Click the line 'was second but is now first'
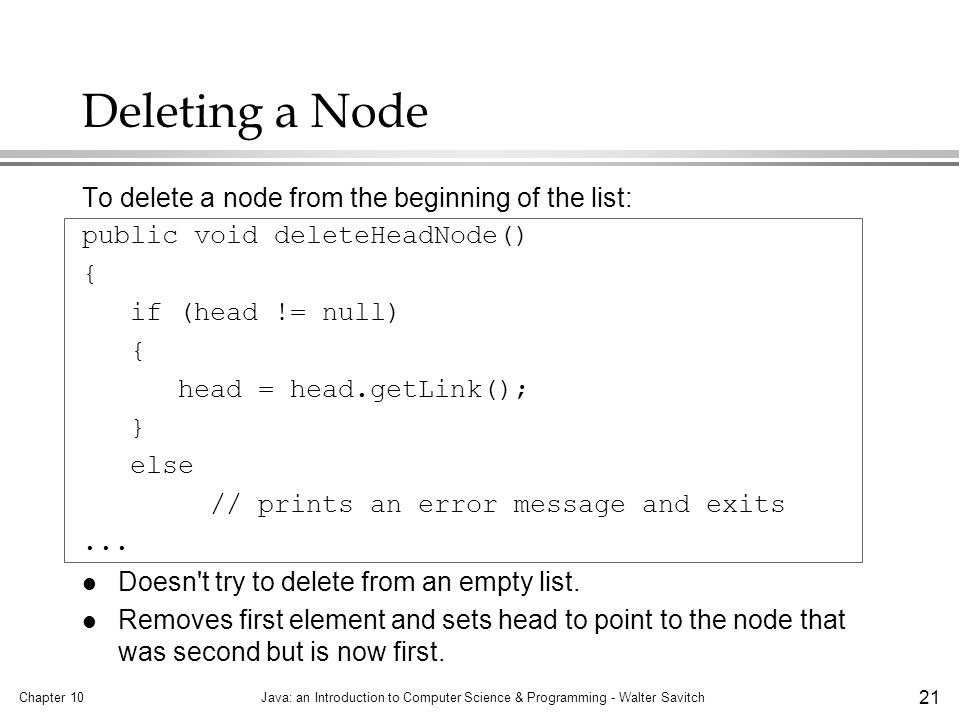Viewport: 960px width, 720px height. [281, 652]
